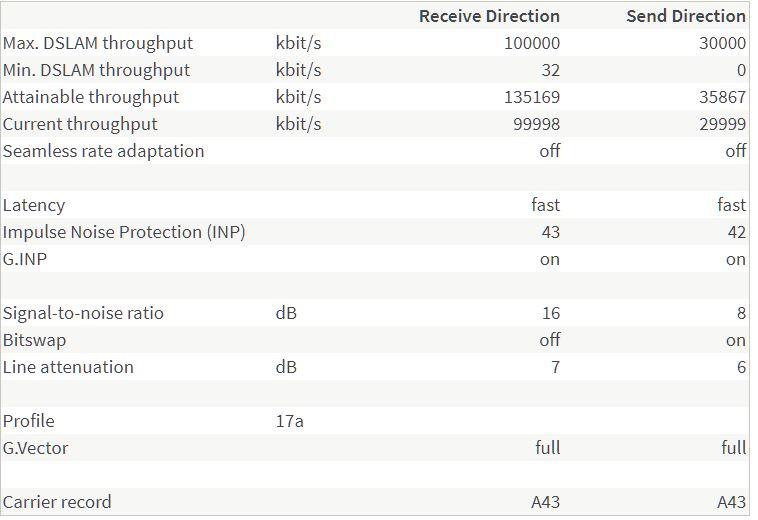Click the Receive Direction column header
This screenshot has height=520, width=758.
pyautogui.click(x=489, y=16)
